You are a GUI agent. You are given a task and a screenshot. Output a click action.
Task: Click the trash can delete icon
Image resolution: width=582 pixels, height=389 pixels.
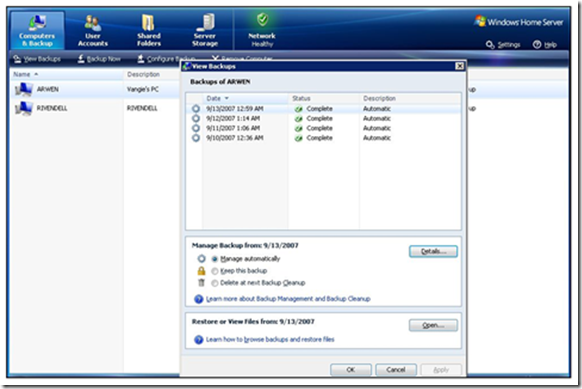click(201, 283)
